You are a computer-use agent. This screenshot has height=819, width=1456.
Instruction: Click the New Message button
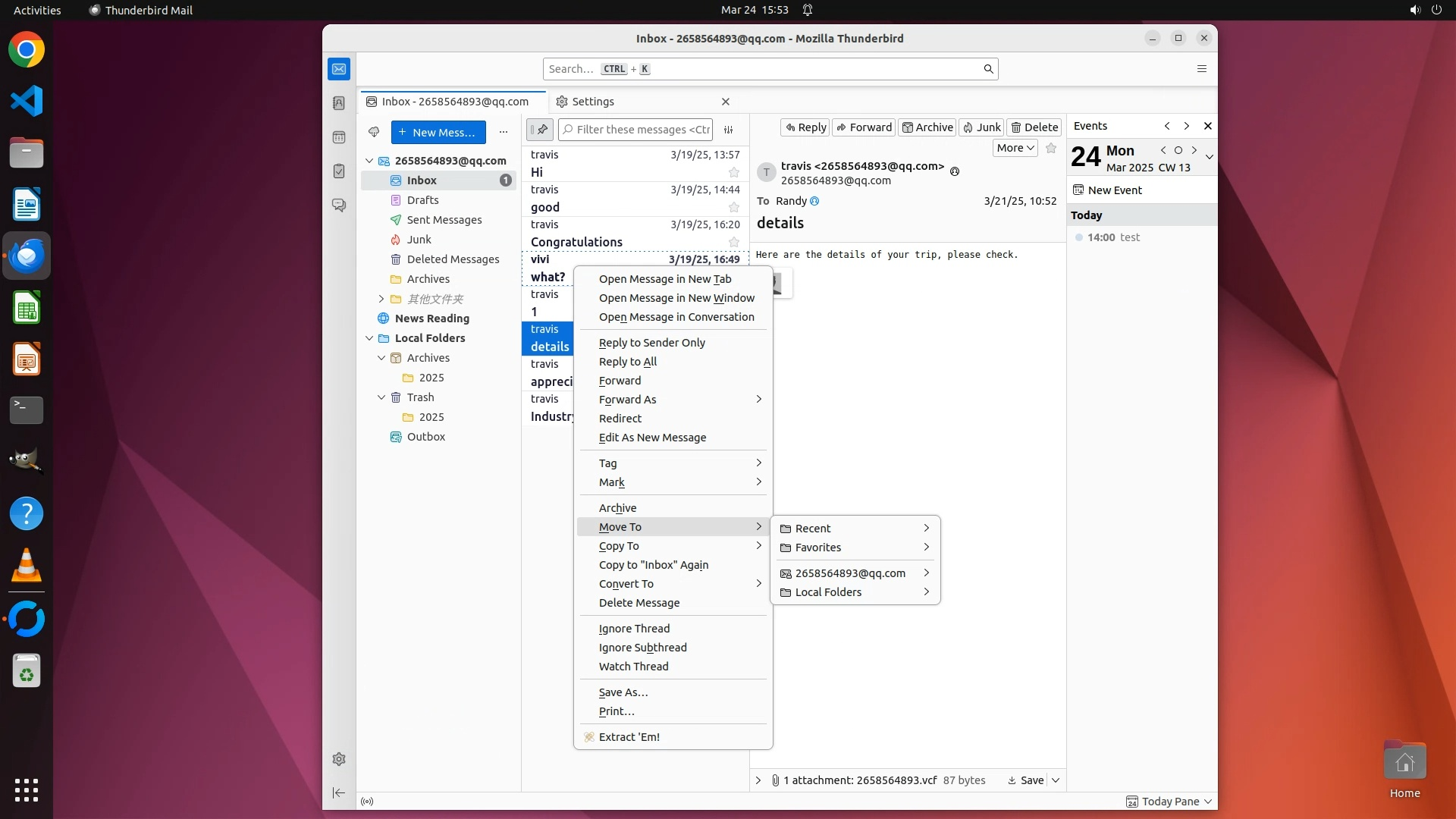(x=438, y=132)
